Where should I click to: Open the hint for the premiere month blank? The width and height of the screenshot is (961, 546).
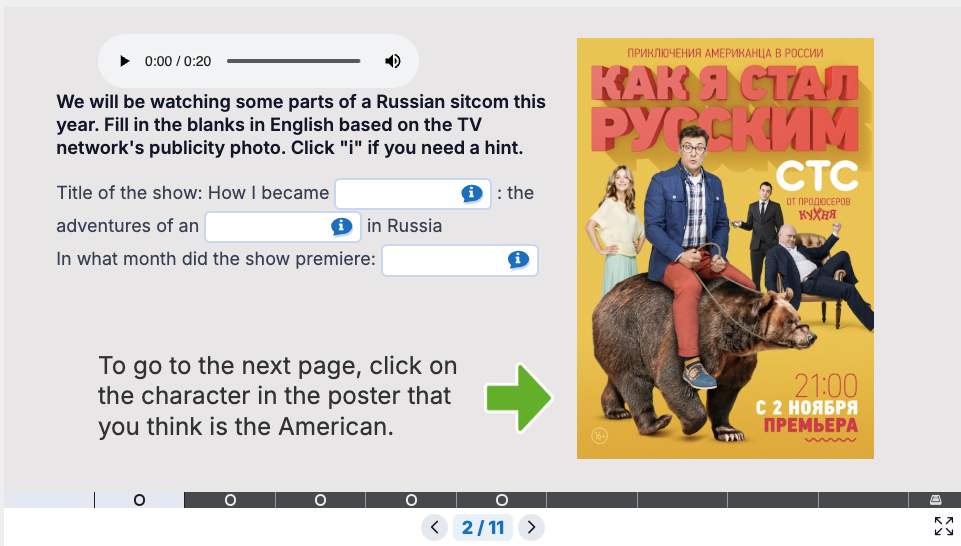click(x=518, y=260)
